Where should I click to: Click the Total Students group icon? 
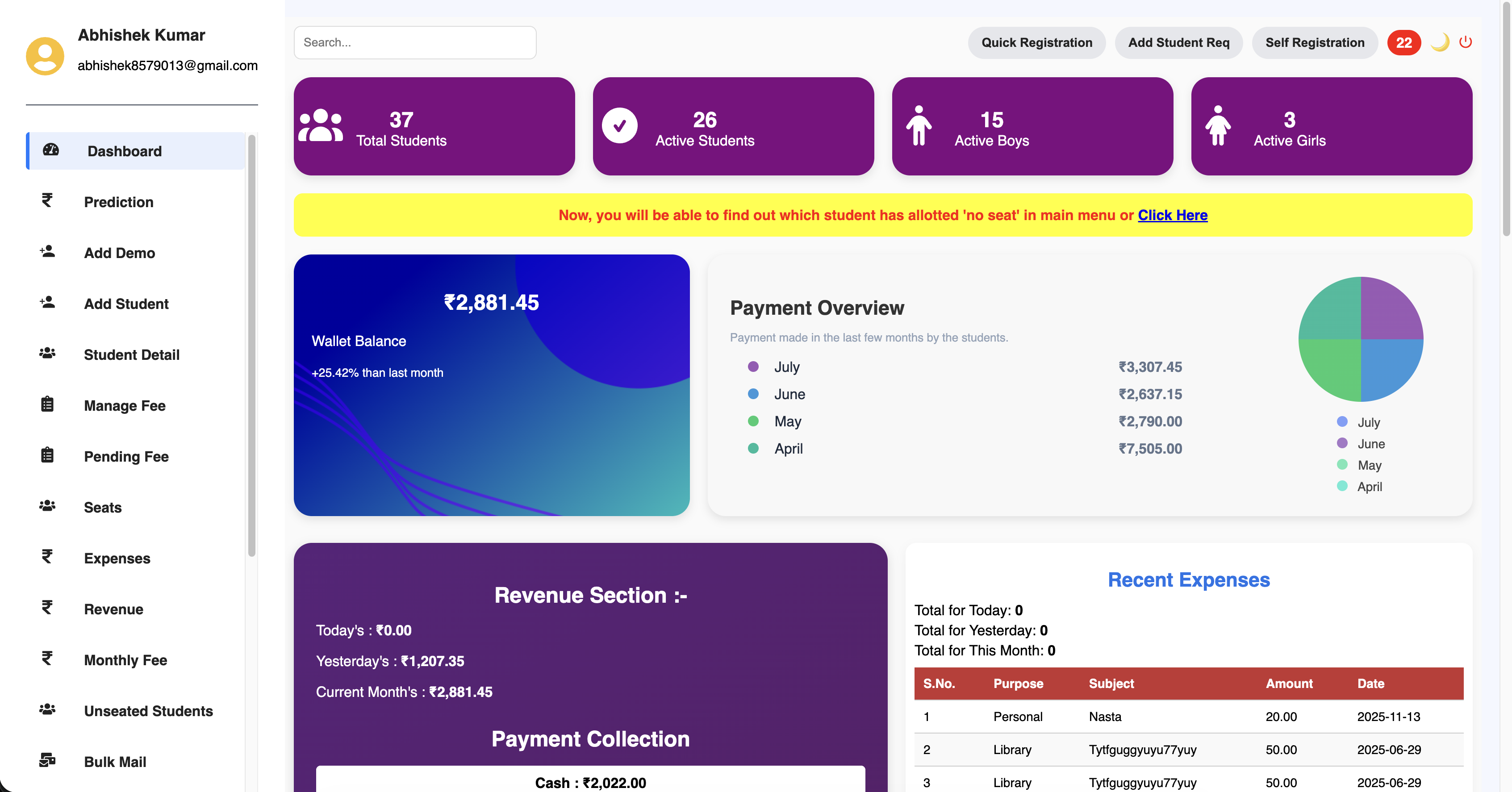click(321, 125)
